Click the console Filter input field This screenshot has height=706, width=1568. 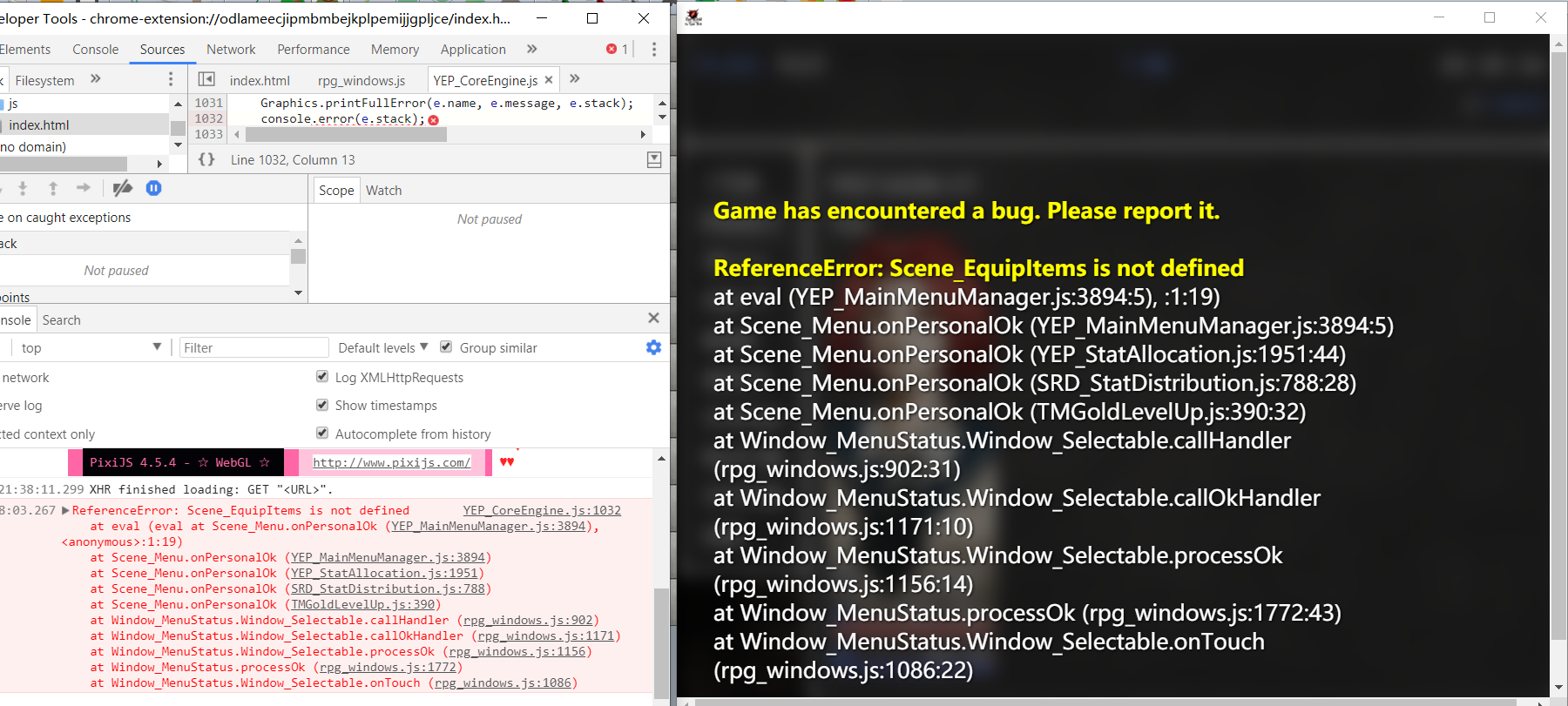(x=254, y=347)
